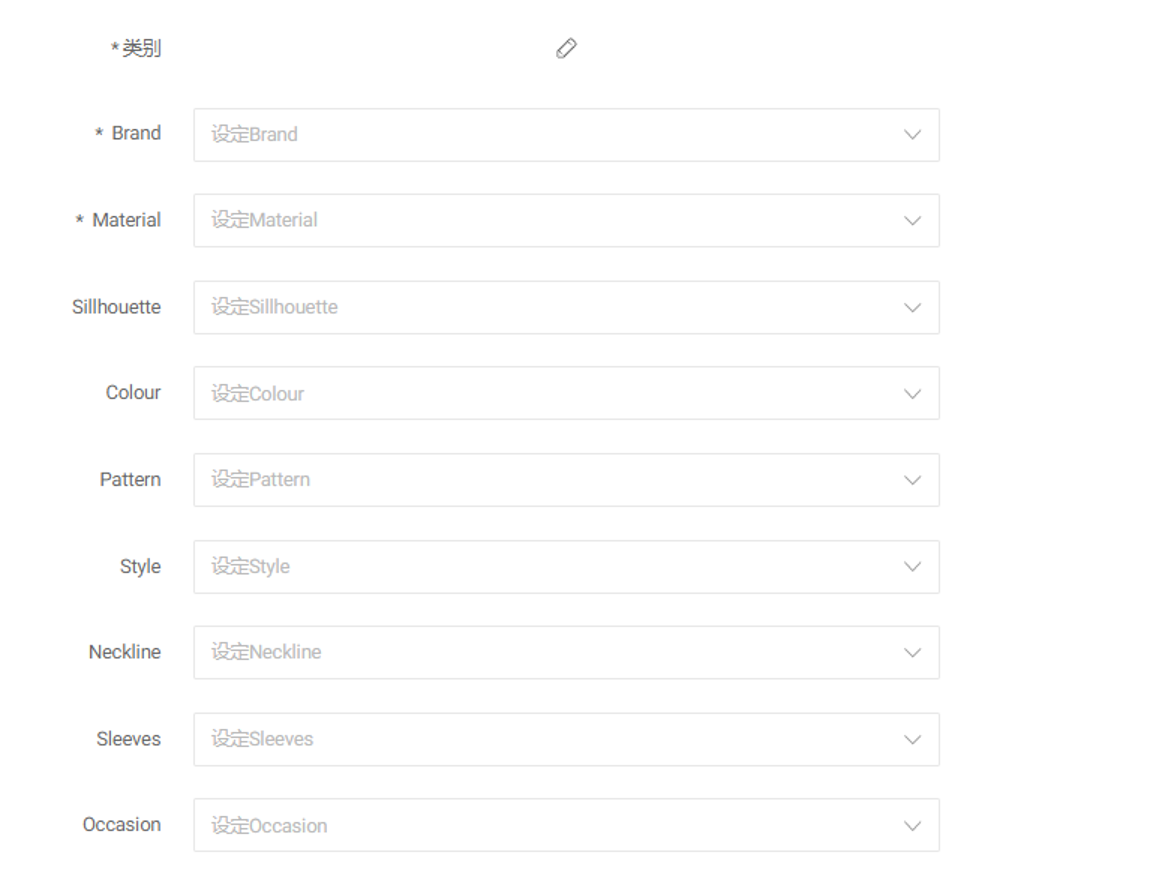The width and height of the screenshot is (1167, 895).
Task: Click the Sleeves dropdown chevron
Action: (912, 740)
